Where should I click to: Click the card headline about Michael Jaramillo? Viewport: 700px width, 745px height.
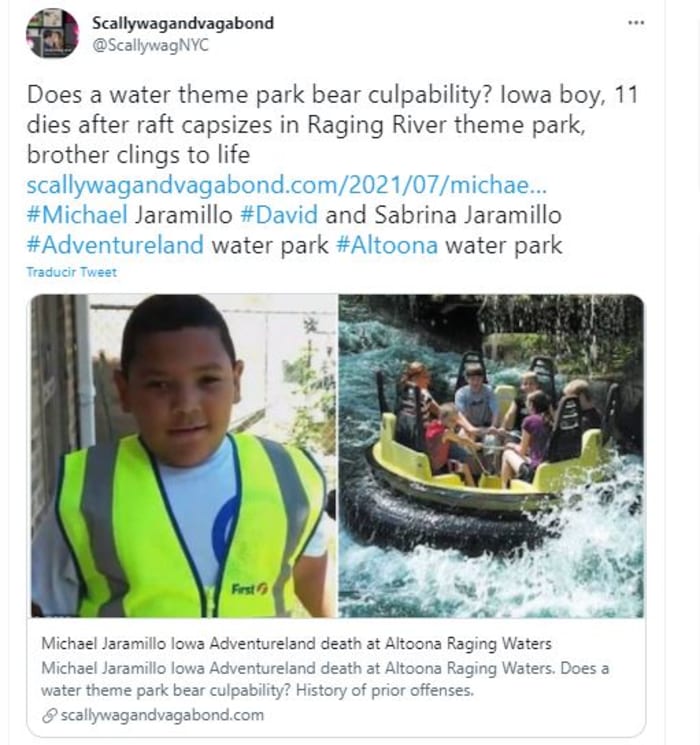[x=296, y=643]
